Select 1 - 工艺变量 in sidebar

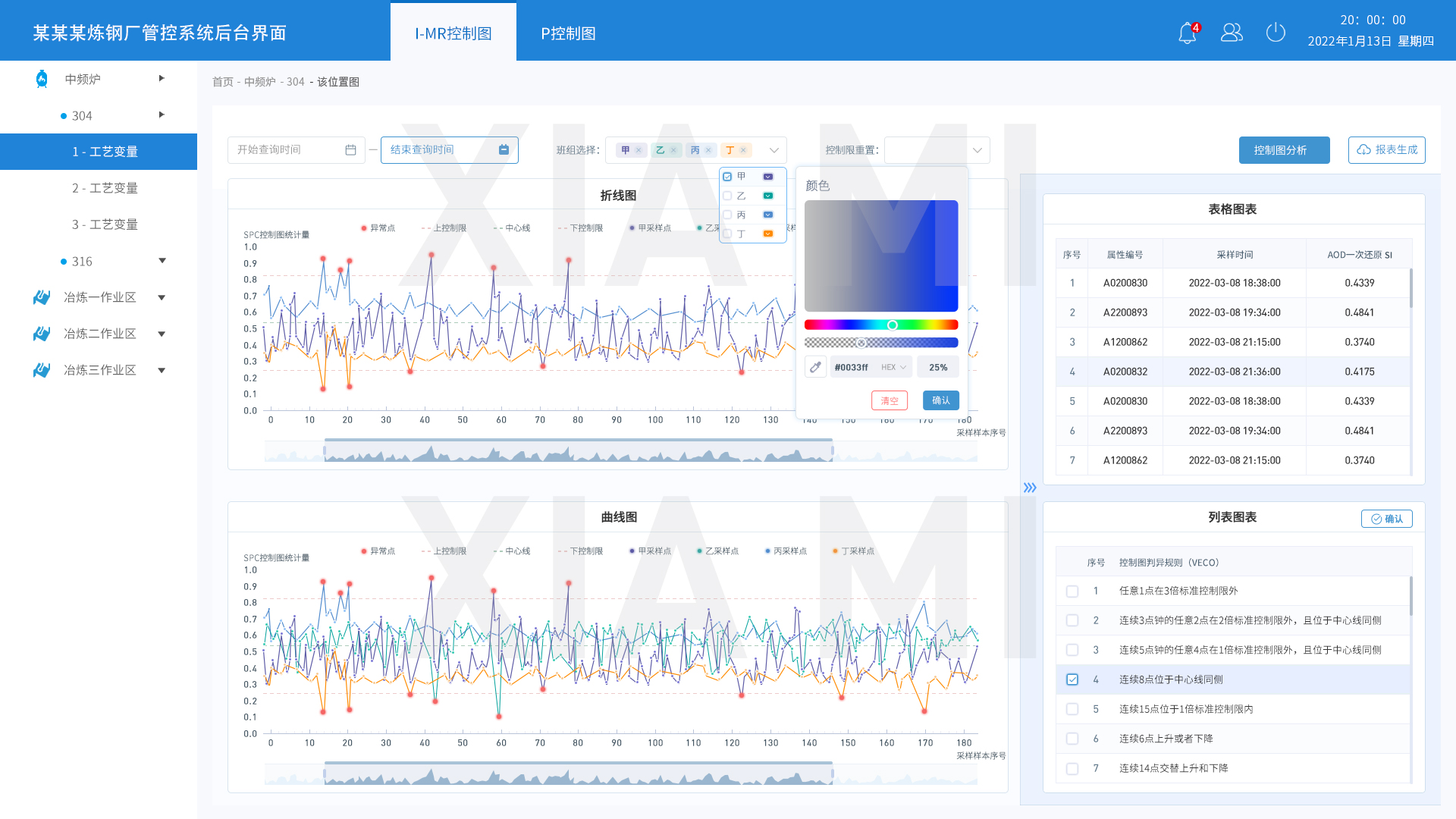[99, 152]
